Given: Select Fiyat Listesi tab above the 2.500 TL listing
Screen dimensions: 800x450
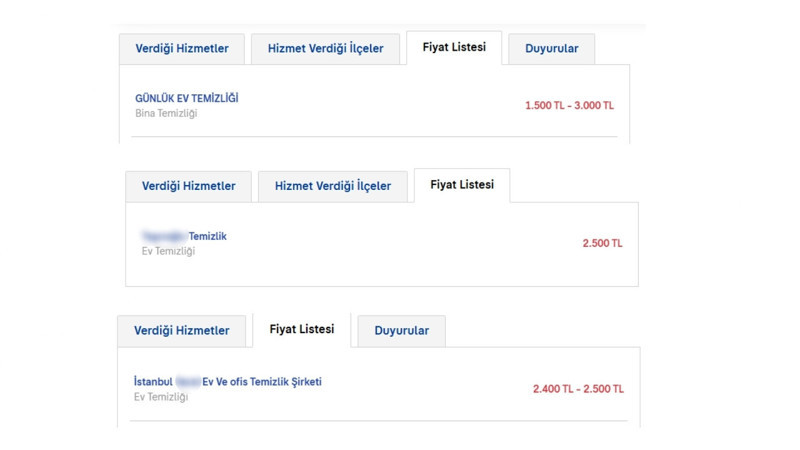Looking at the screenshot, I should [461, 185].
